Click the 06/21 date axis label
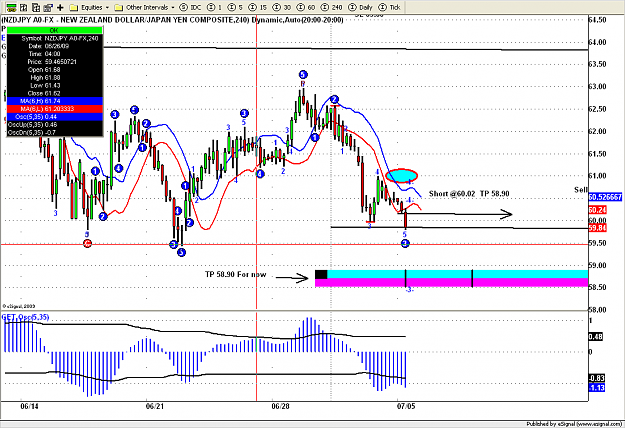The width and height of the screenshot is (625, 428). [155, 406]
